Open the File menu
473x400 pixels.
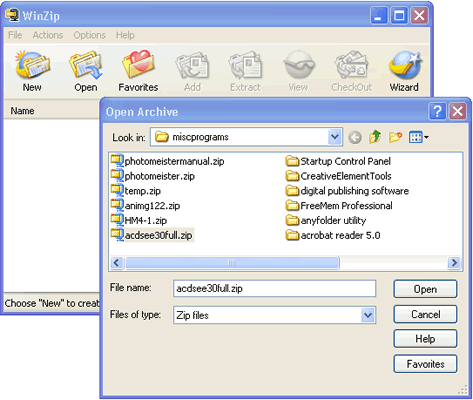click(x=15, y=35)
